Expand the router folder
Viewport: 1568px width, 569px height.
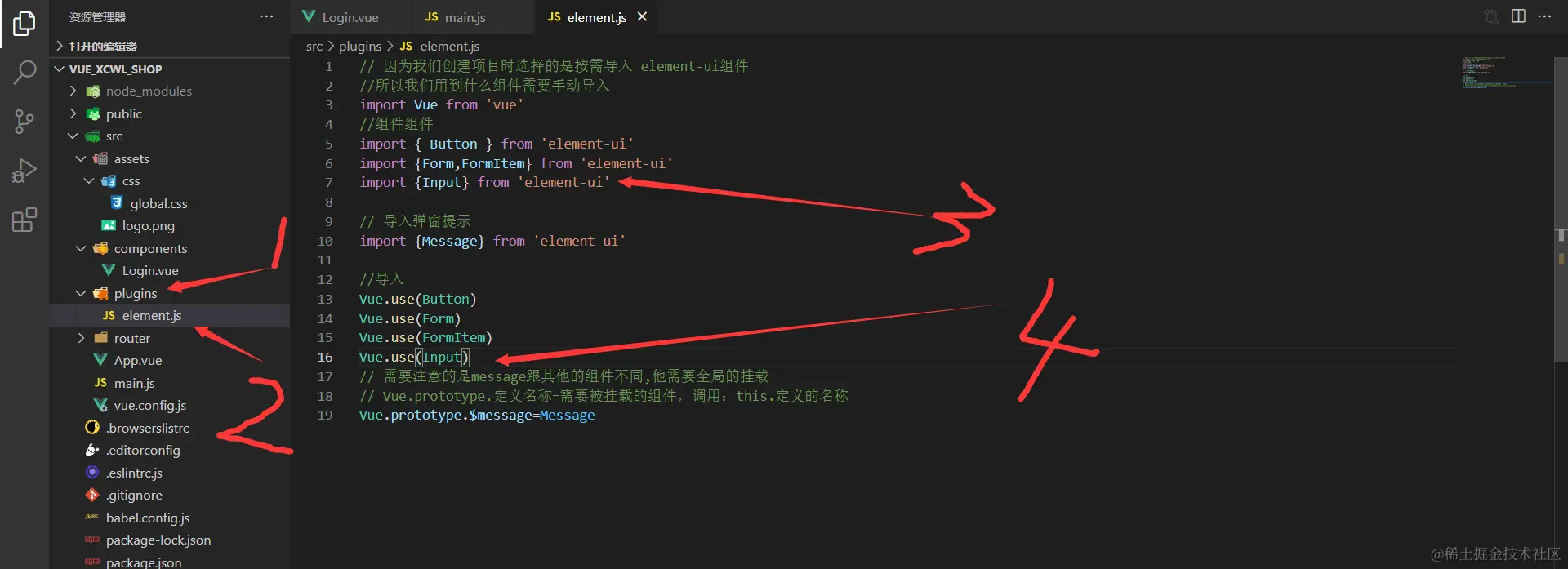pyautogui.click(x=169, y=339)
